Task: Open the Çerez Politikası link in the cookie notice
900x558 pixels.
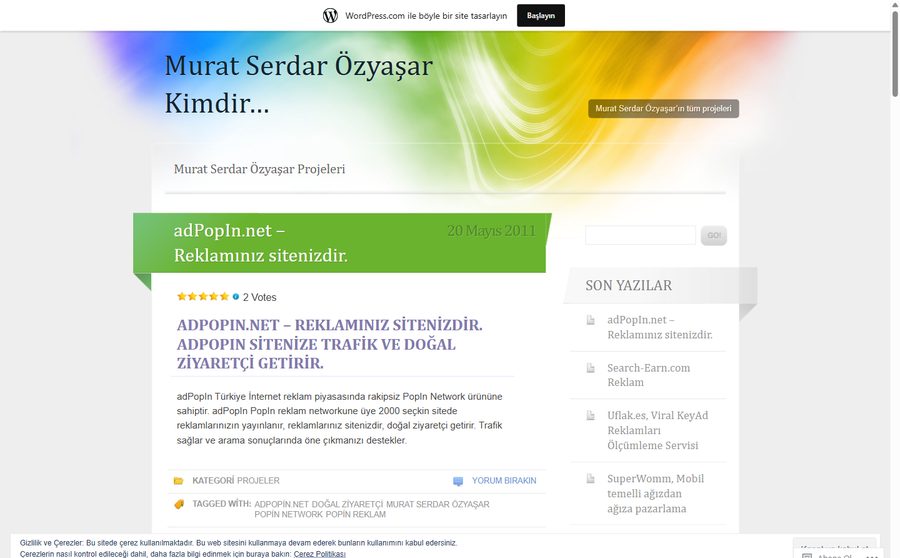Action: (319, 554)
